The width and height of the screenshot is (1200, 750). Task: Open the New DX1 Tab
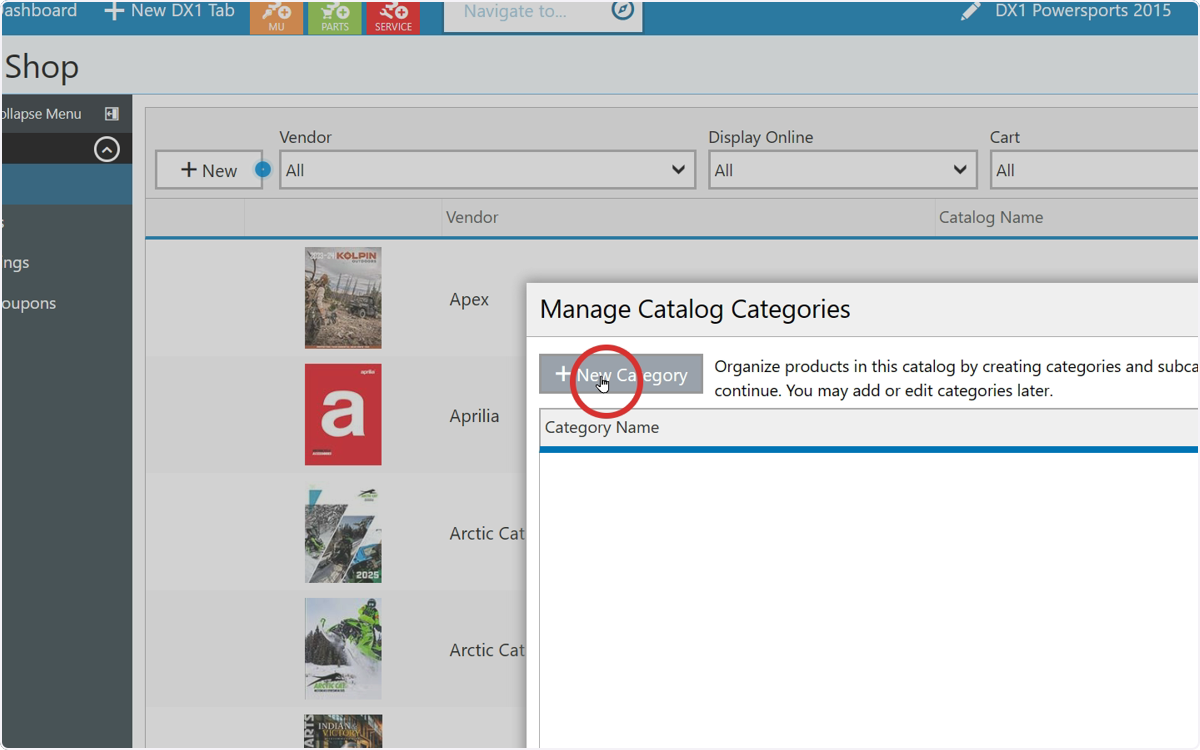(169, 11)
